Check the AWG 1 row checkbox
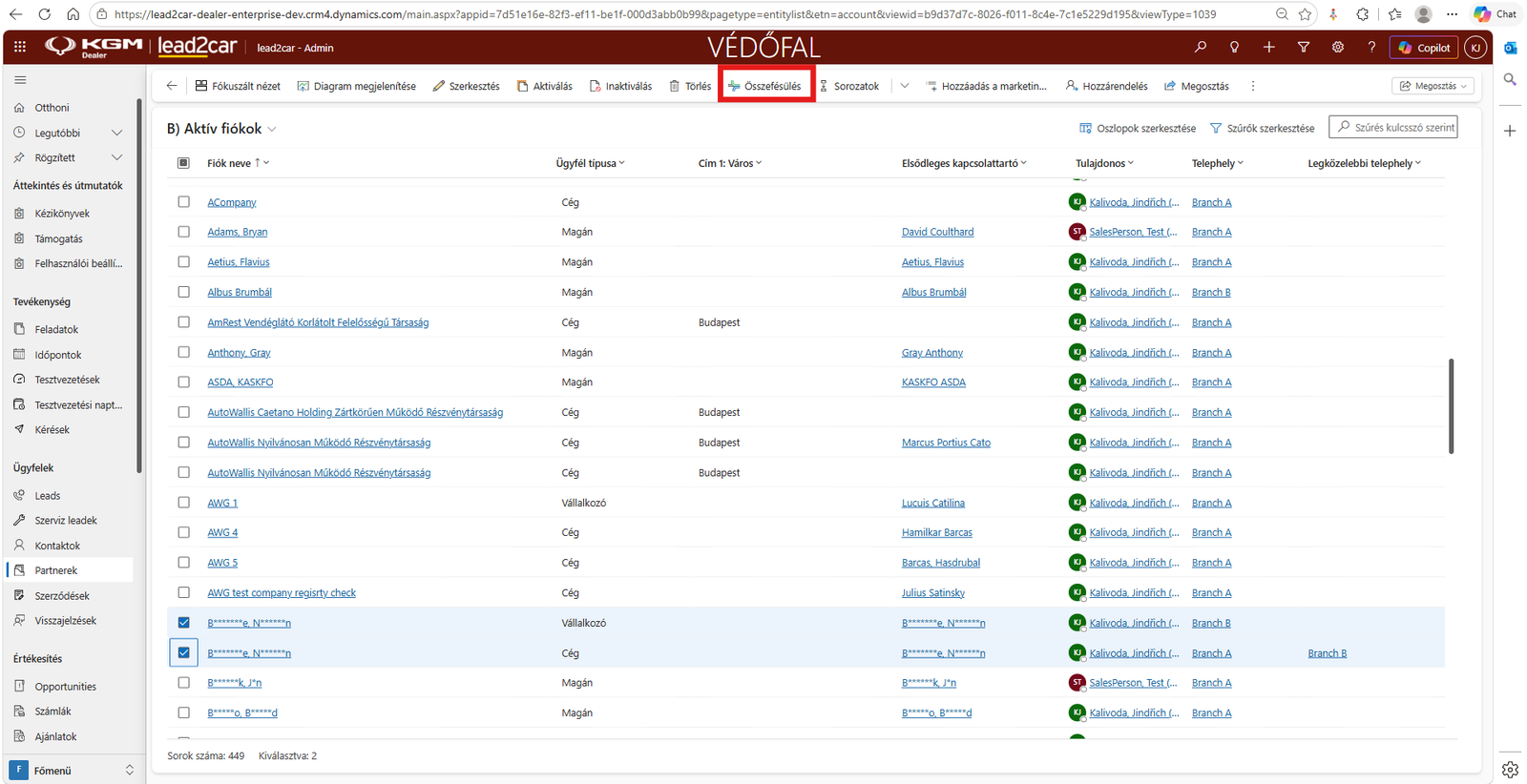This screenshot has height=784, width=1527. tap(183, 503)
